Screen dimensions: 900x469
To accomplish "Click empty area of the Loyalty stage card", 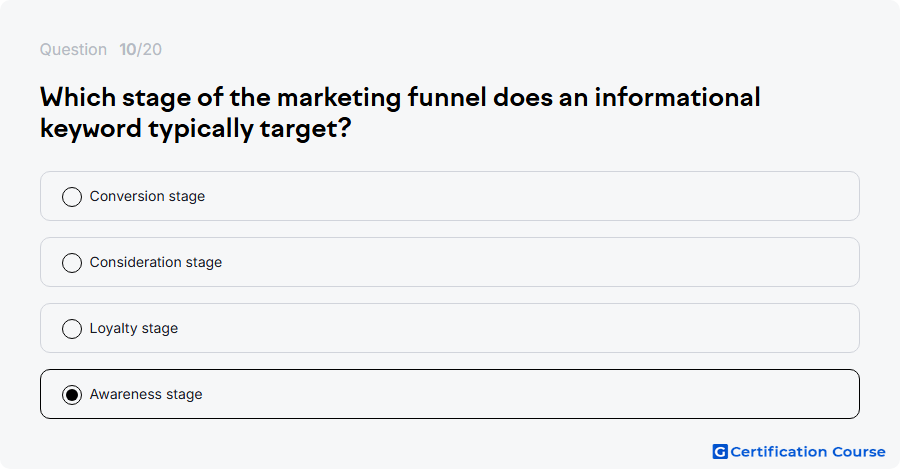I will (517, 328).
